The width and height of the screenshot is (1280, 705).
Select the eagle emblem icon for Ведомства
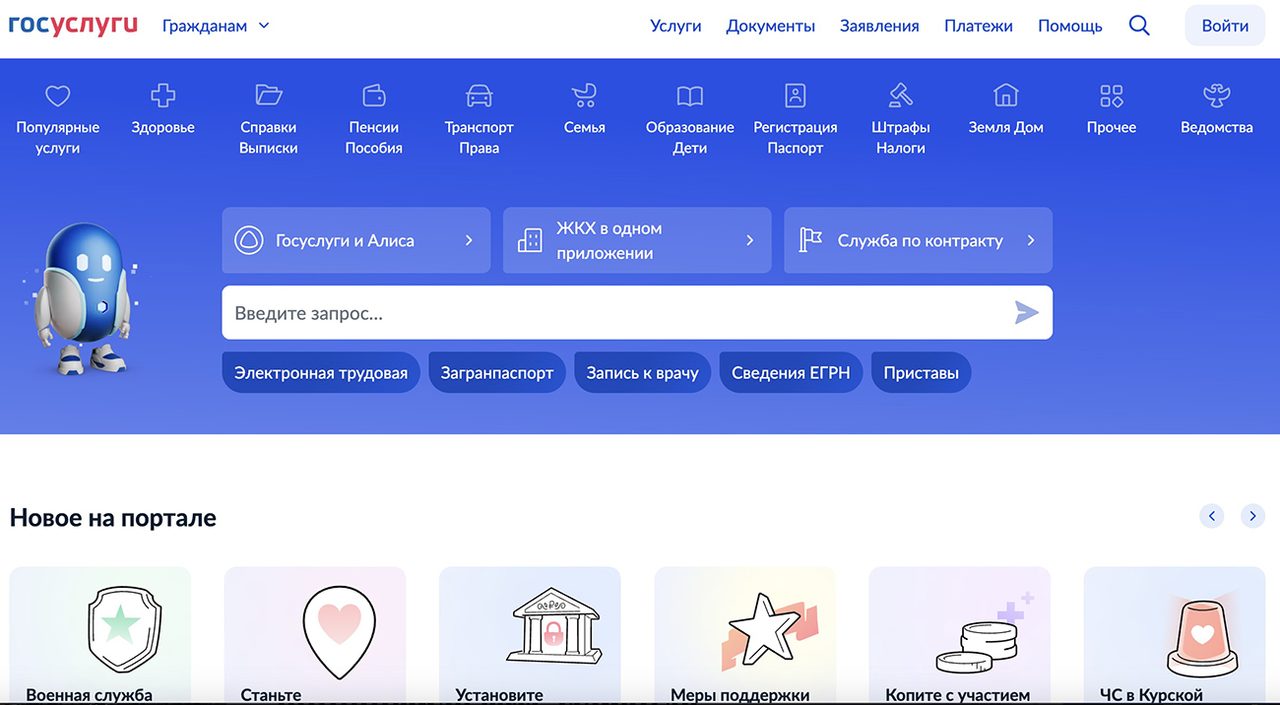(x=1217, y=96)
